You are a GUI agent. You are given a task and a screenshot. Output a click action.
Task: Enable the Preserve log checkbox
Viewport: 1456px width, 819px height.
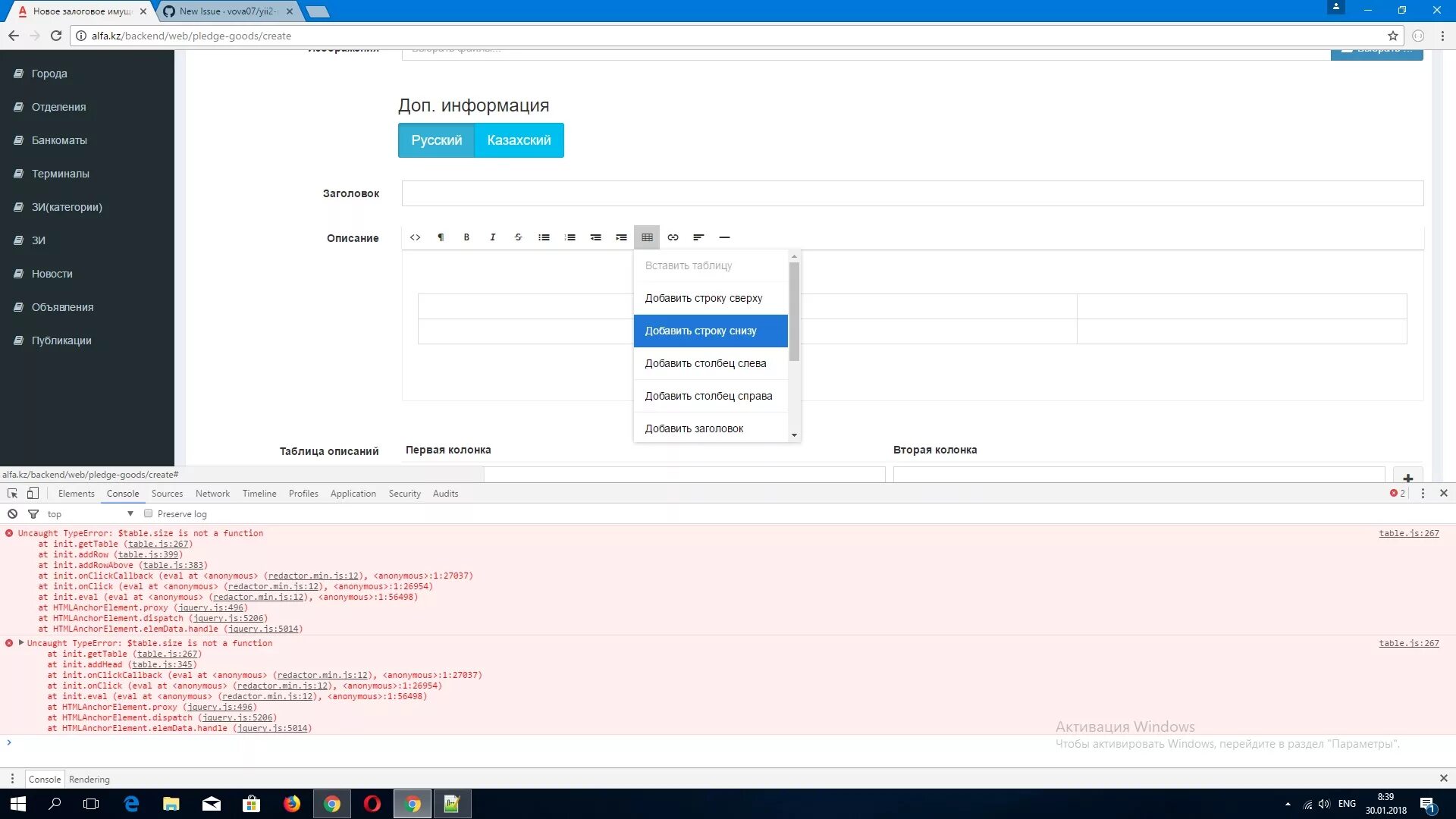pyautogui.click(x=149, y=513)
